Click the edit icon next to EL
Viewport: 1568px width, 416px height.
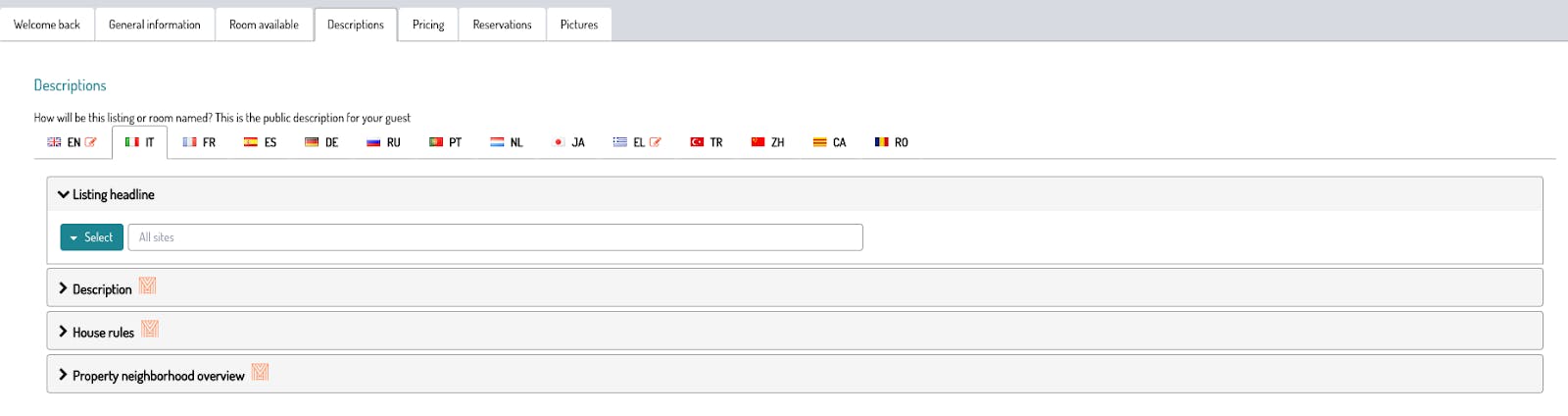(656, 142)
